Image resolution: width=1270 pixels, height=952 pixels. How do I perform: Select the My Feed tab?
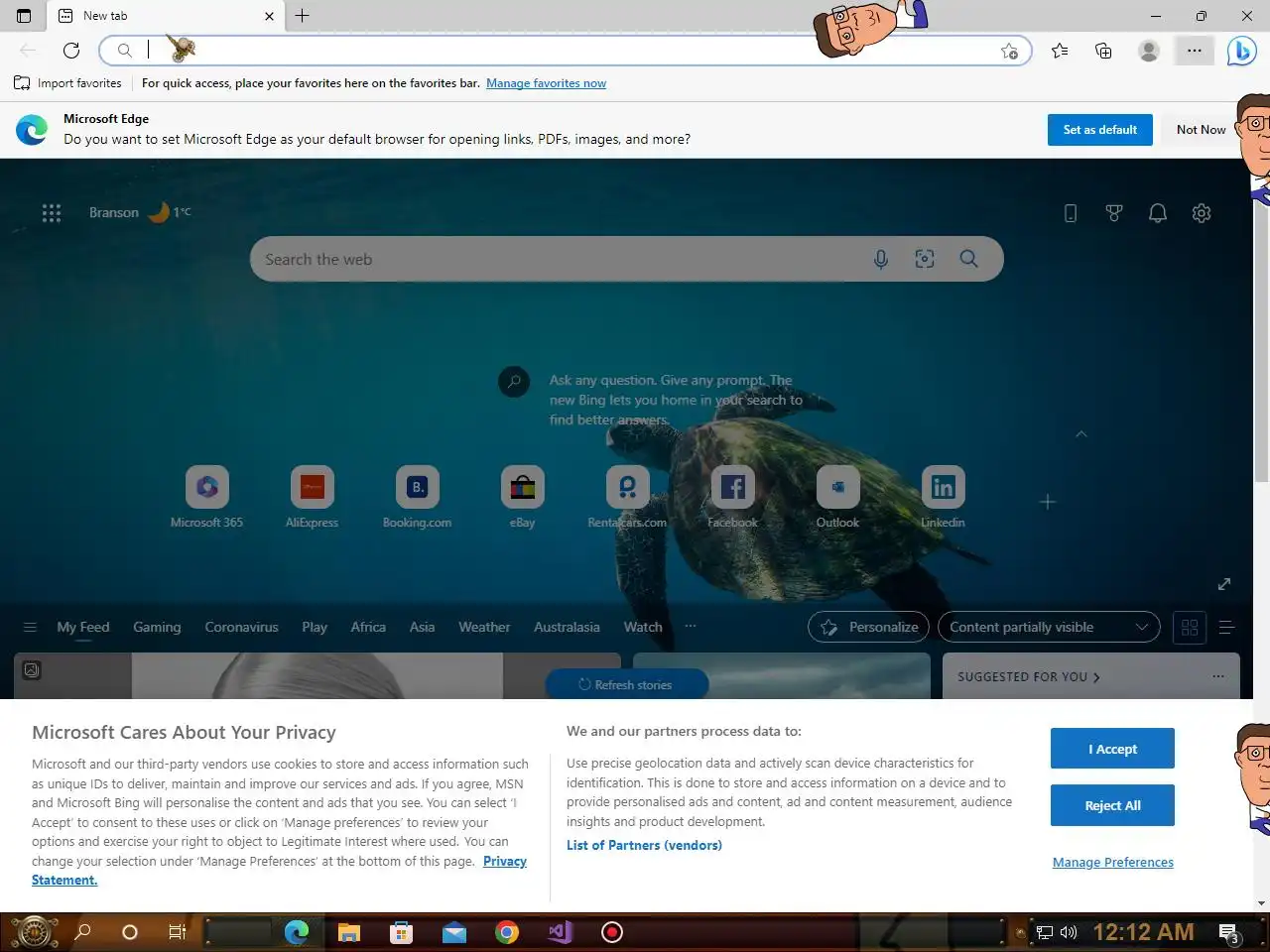(83, 627)
